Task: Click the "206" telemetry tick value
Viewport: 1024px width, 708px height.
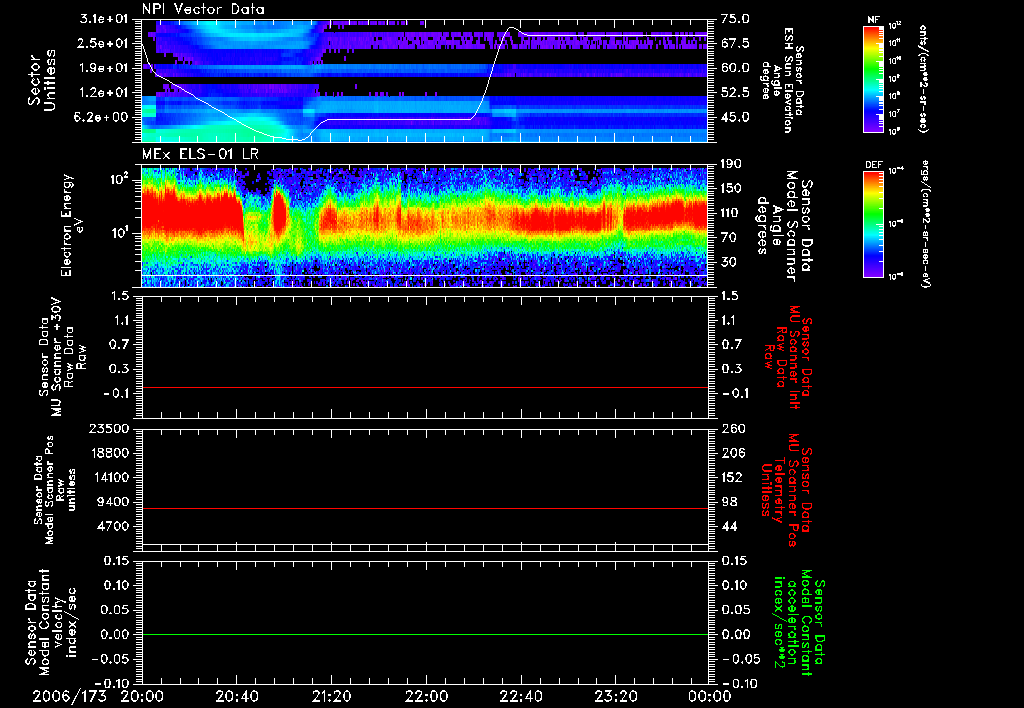Action: tap(731, 453)
